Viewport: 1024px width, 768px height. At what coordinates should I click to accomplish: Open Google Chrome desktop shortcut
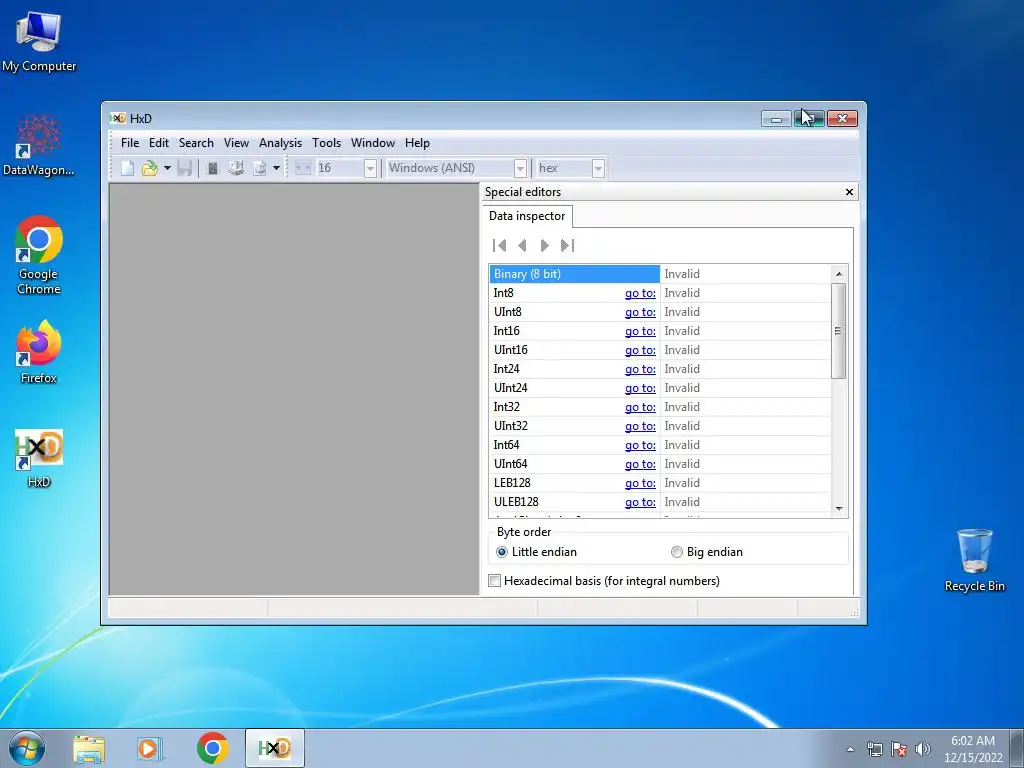pyautogui.click(x=39, y=255)
